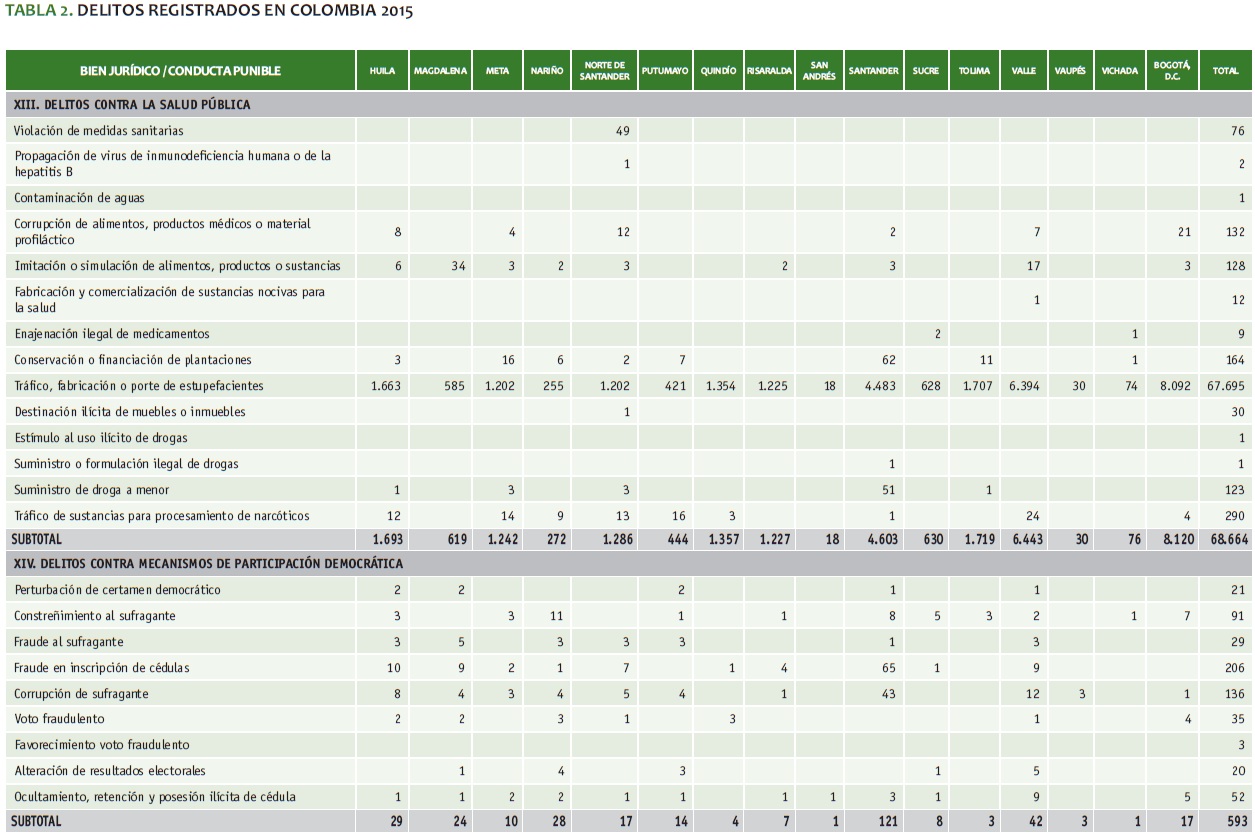Click the 'Voto fraudulento' row label
1255x836 pixels.
(x=59, y=720)
